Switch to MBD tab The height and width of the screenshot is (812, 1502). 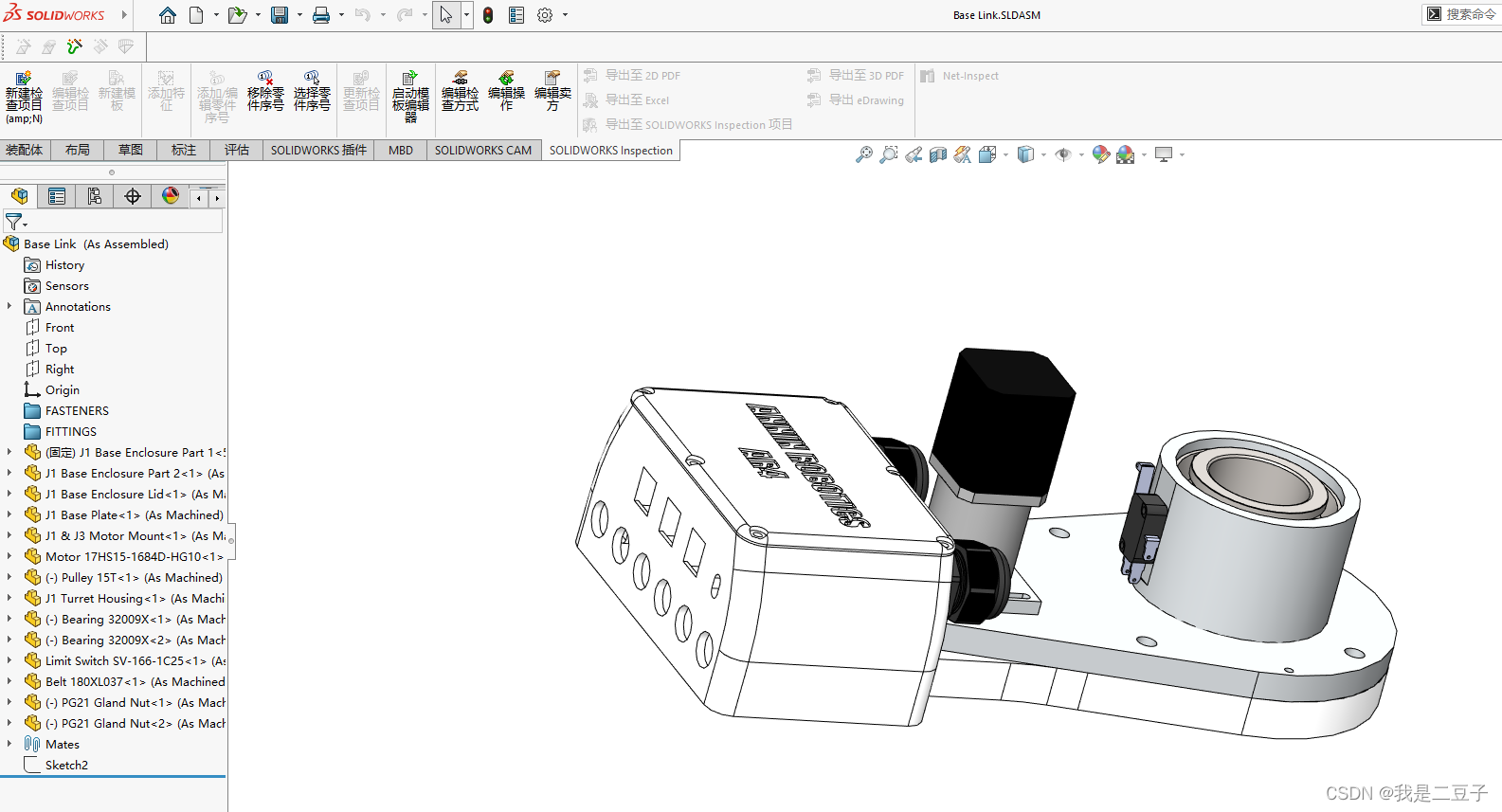(401, 150)
